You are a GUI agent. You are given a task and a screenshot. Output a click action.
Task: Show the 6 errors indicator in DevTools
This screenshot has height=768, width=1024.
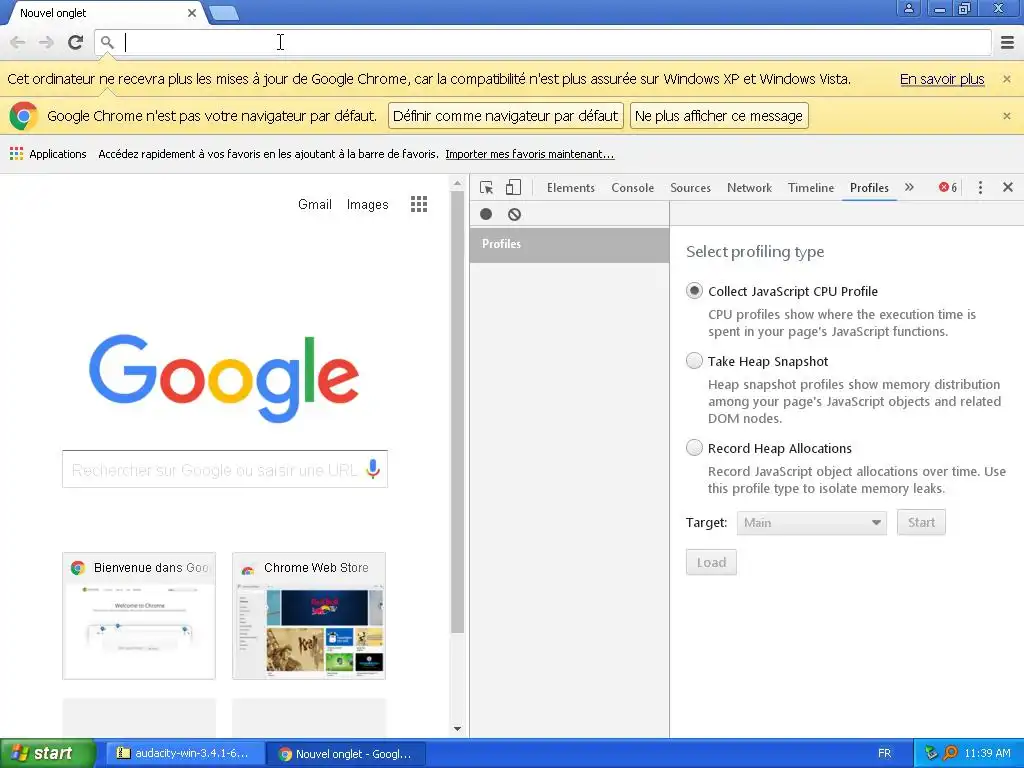(x=948, y=187)
